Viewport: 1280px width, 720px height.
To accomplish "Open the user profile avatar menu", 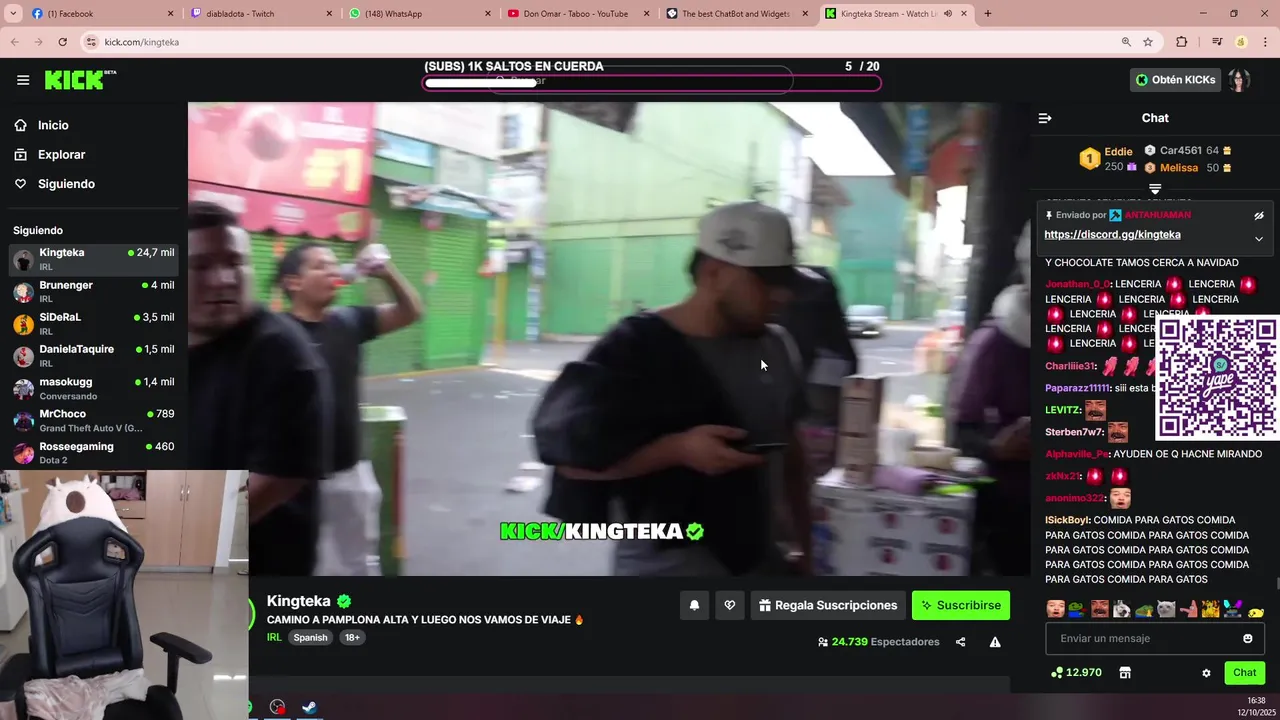I will [x=1239, y=80].
